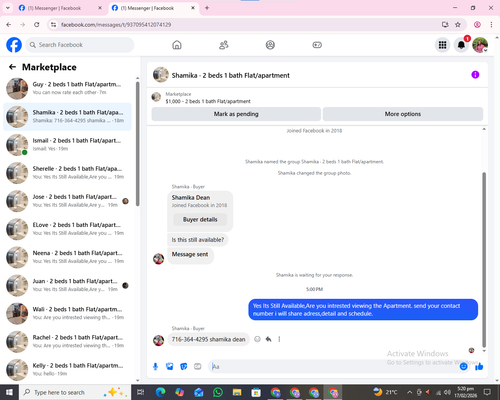Click the Mark as pending button
Image resolution: width=500 pixels, height=400 pixels.
pyautogui.click(x=236, y=114)
